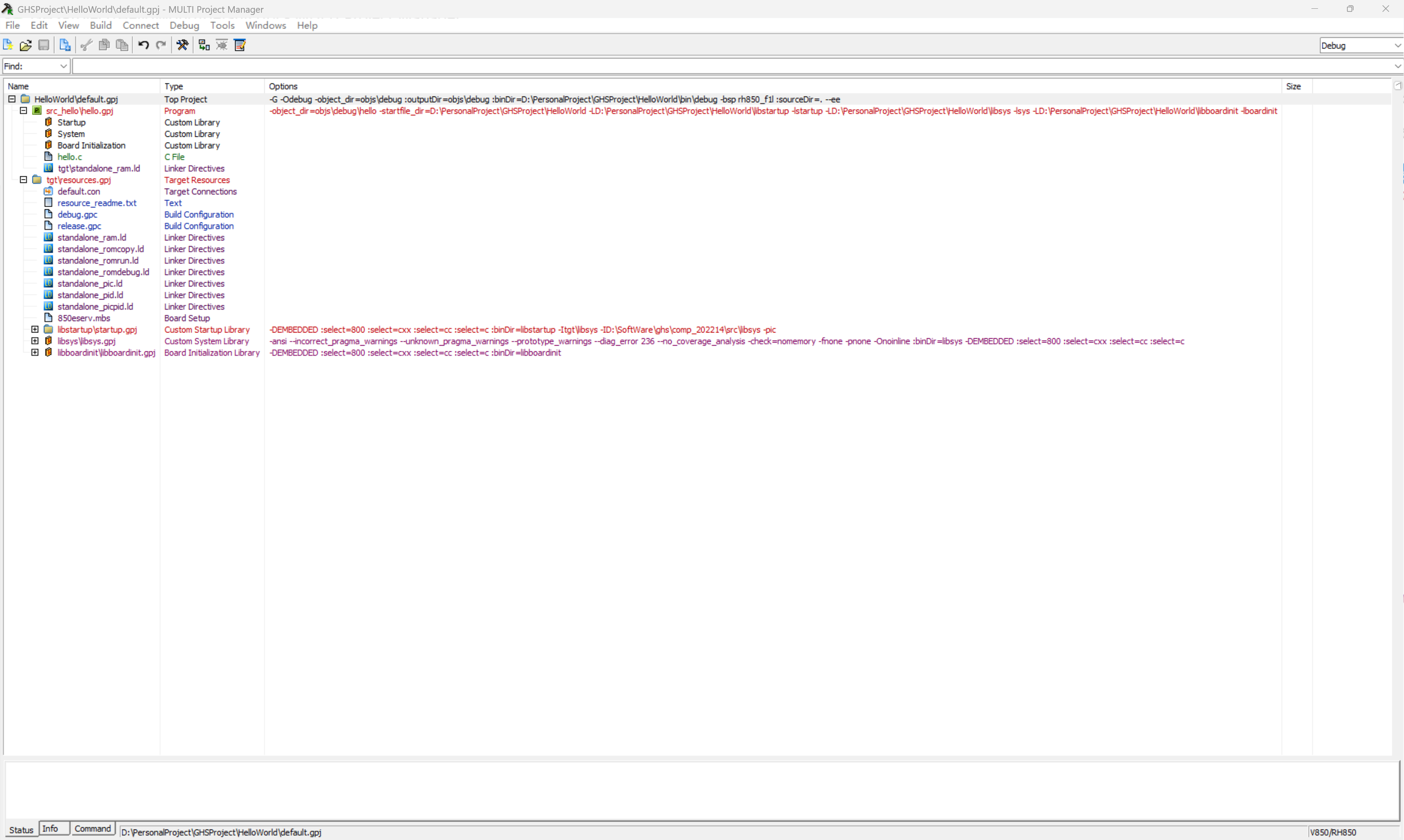Collapse the tgt\resources.gpj tree node

(x=23, y=180)
